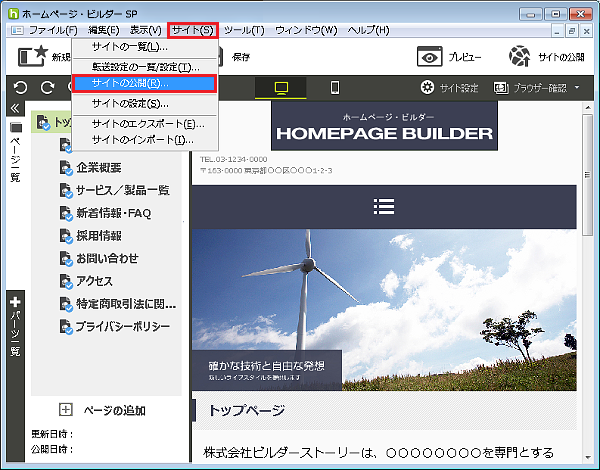600x470 pixels.
Task: Click page icon beside サービス／製品一覧
Action: (66, 191)
